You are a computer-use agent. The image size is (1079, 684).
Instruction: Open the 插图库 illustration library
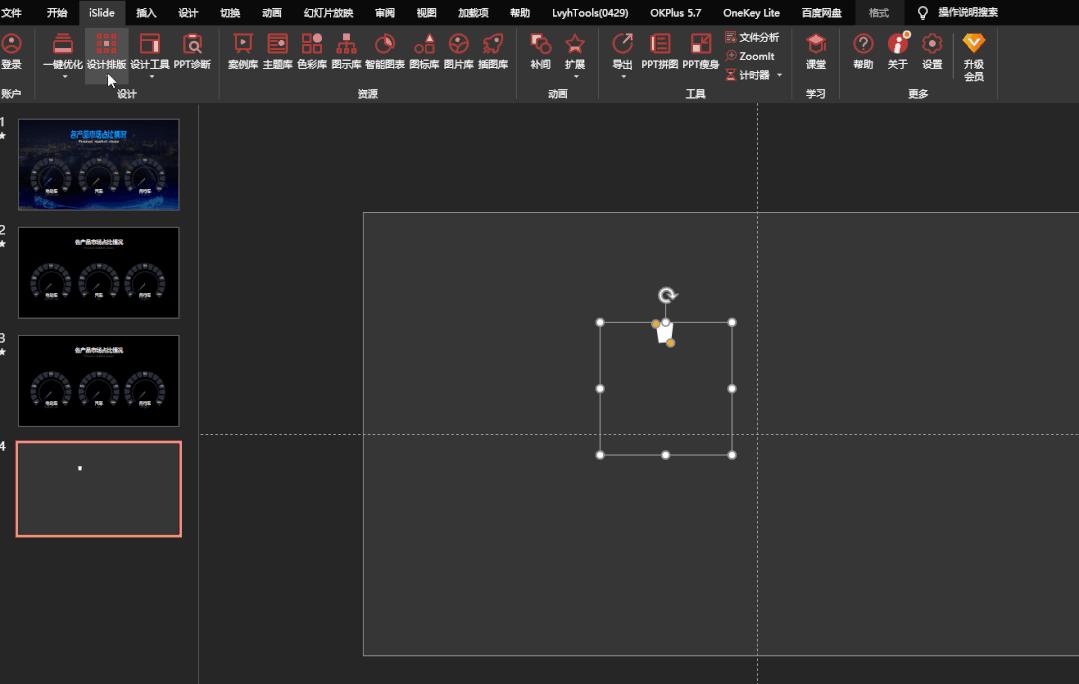pos(492,51)
